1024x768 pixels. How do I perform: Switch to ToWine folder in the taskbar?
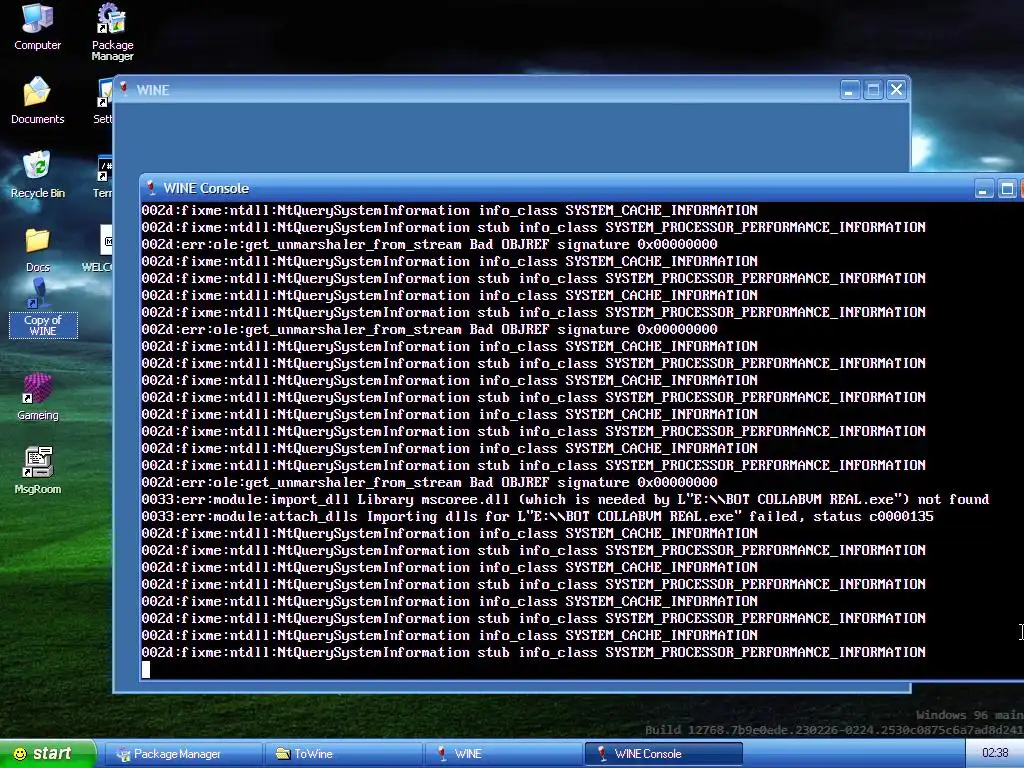tap(343, 754)
